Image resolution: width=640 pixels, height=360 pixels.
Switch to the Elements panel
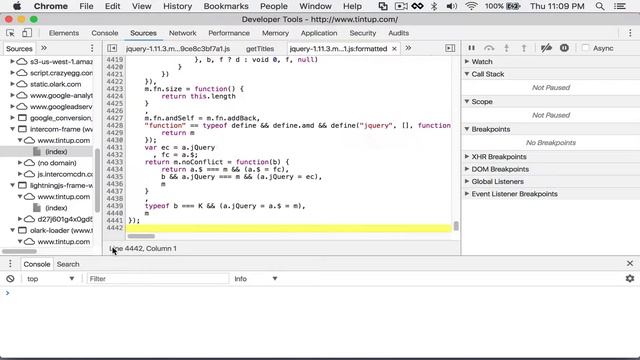[x=64, y=33]
